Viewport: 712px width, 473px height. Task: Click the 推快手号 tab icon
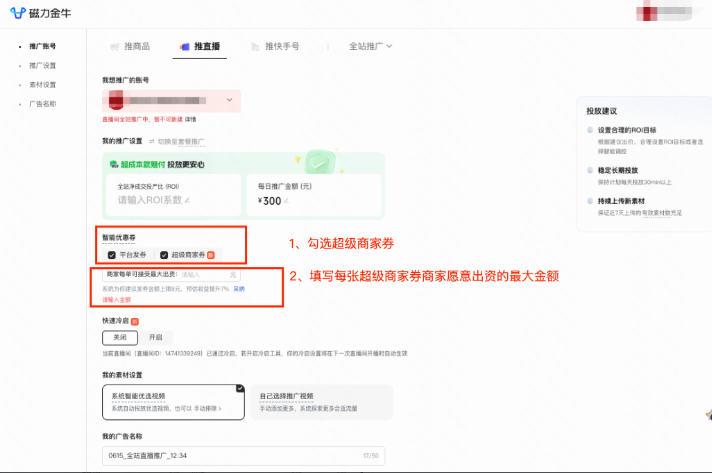point(255,46)
